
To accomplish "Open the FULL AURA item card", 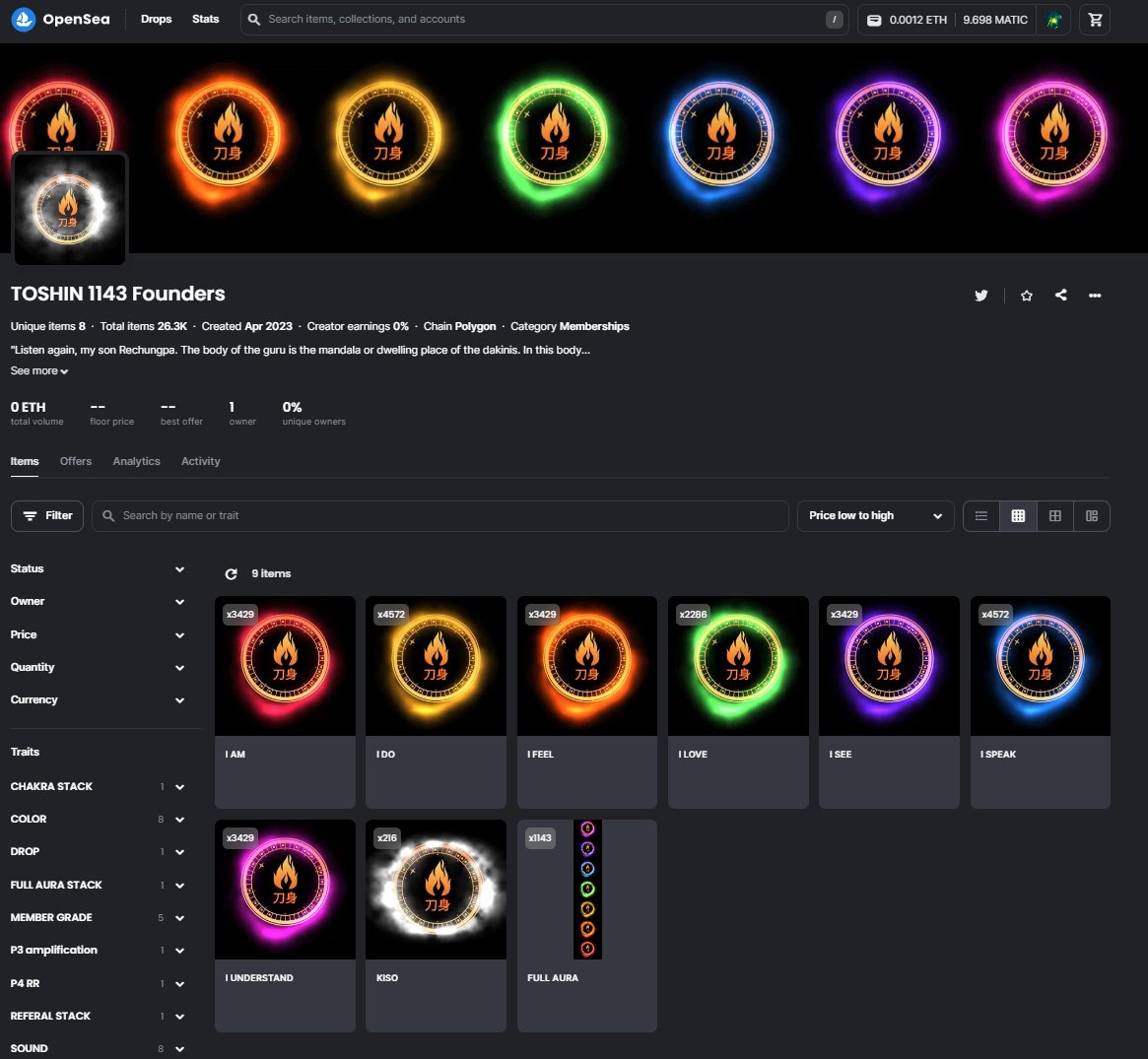I will [x=587, y=926].
